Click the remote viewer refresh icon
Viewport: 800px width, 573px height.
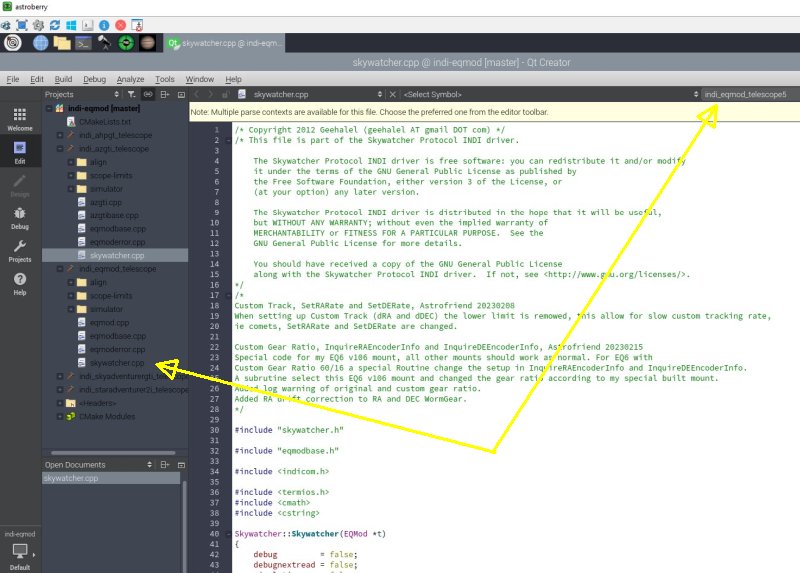click(55, 25)
